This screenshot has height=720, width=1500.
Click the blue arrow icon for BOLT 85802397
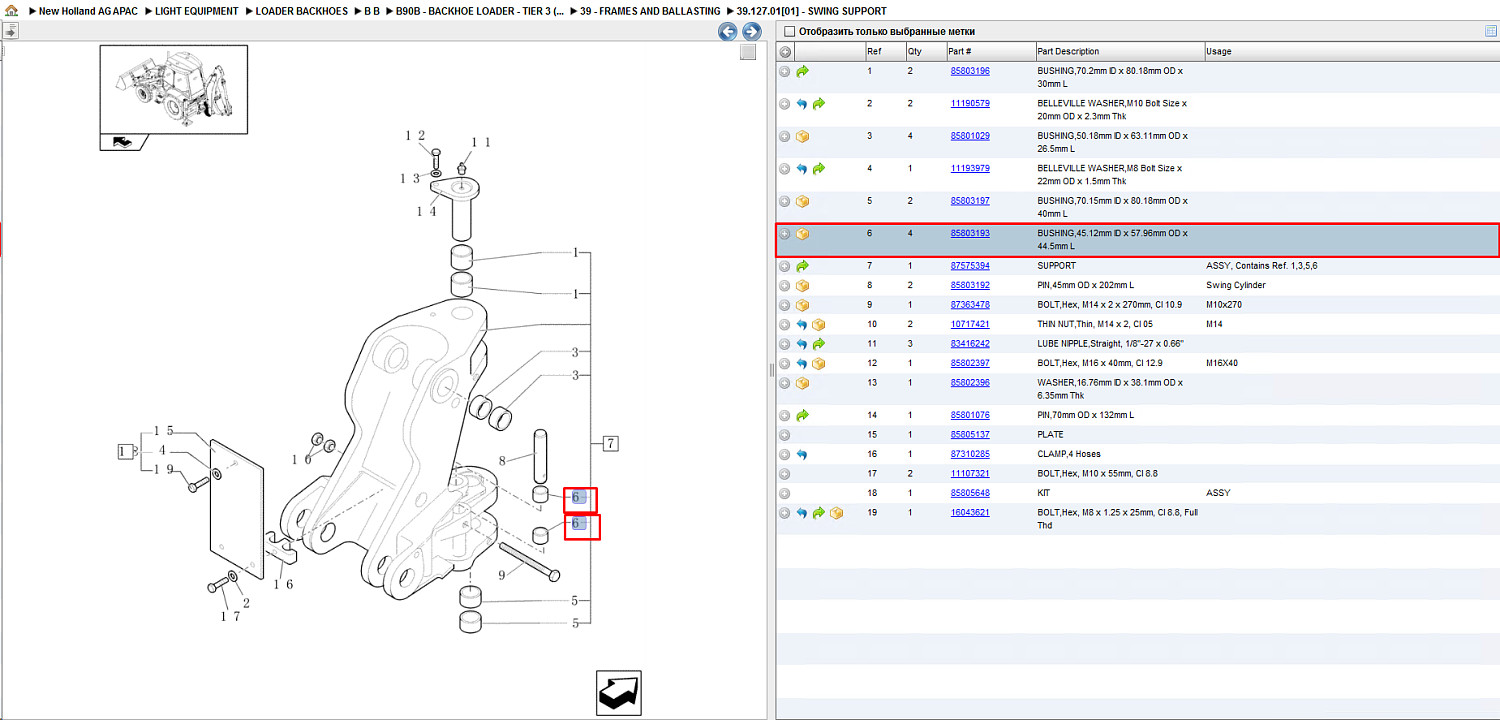coord(802,364)
